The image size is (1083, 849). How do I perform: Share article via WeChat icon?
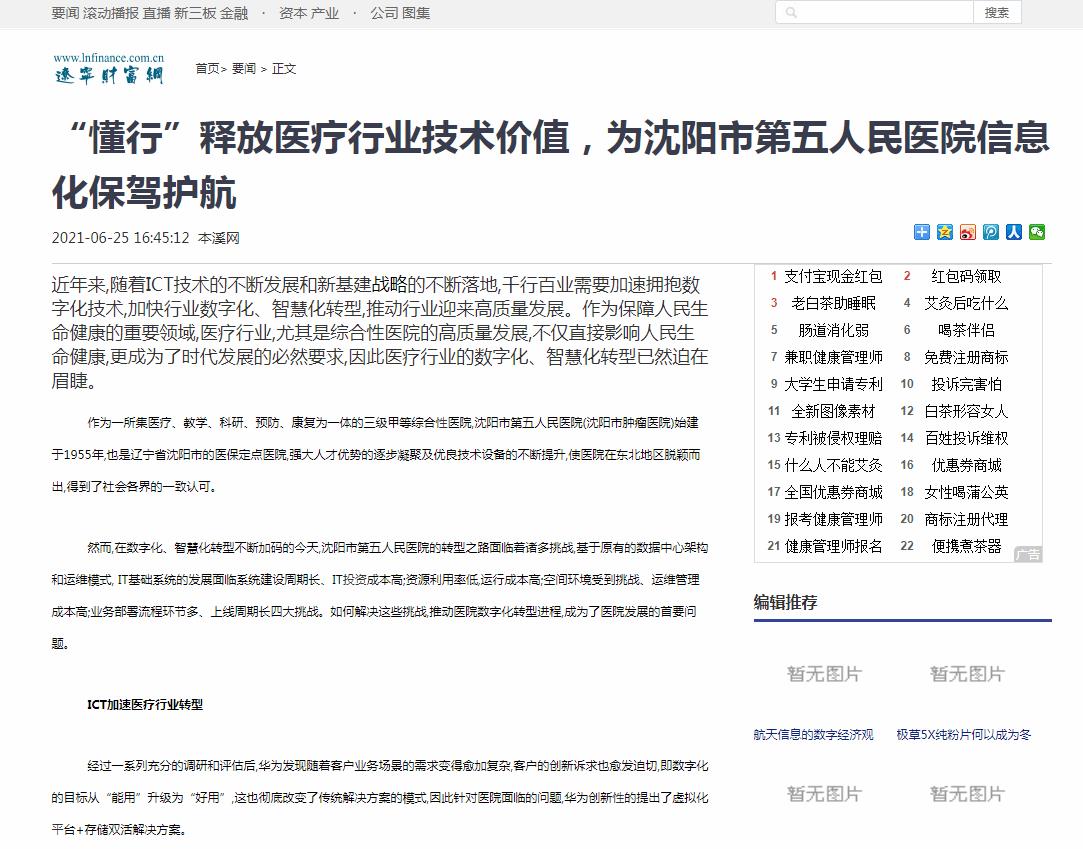[x=1037, y=232]
